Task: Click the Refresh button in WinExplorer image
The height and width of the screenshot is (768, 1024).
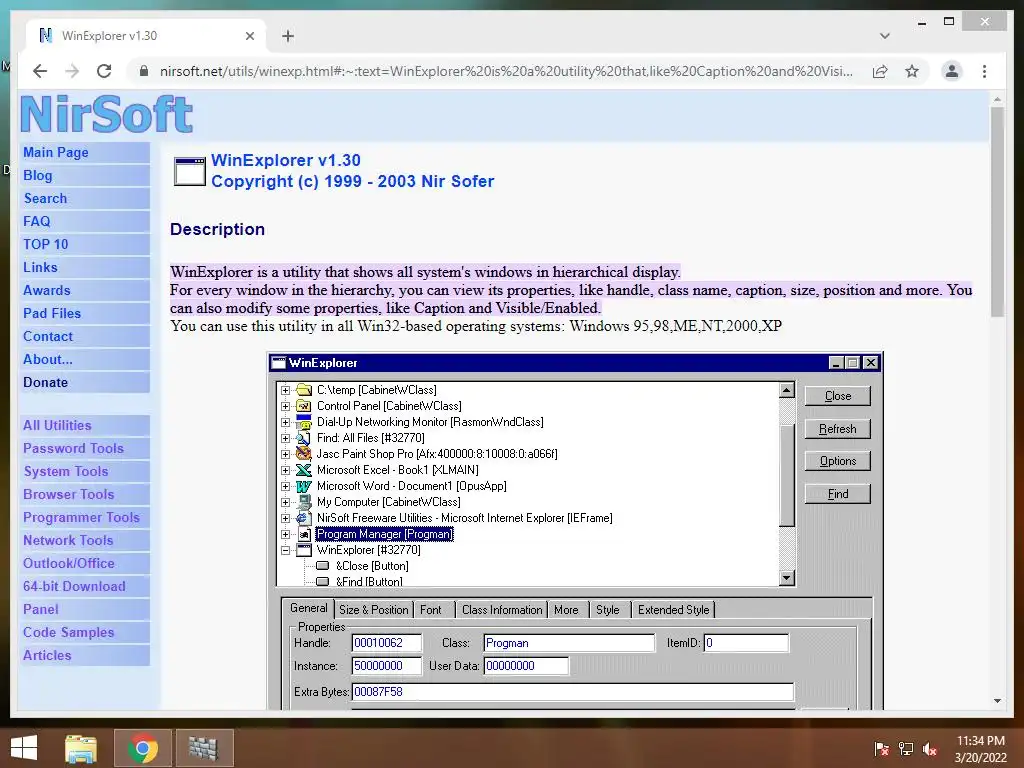Action: [838, 429]
